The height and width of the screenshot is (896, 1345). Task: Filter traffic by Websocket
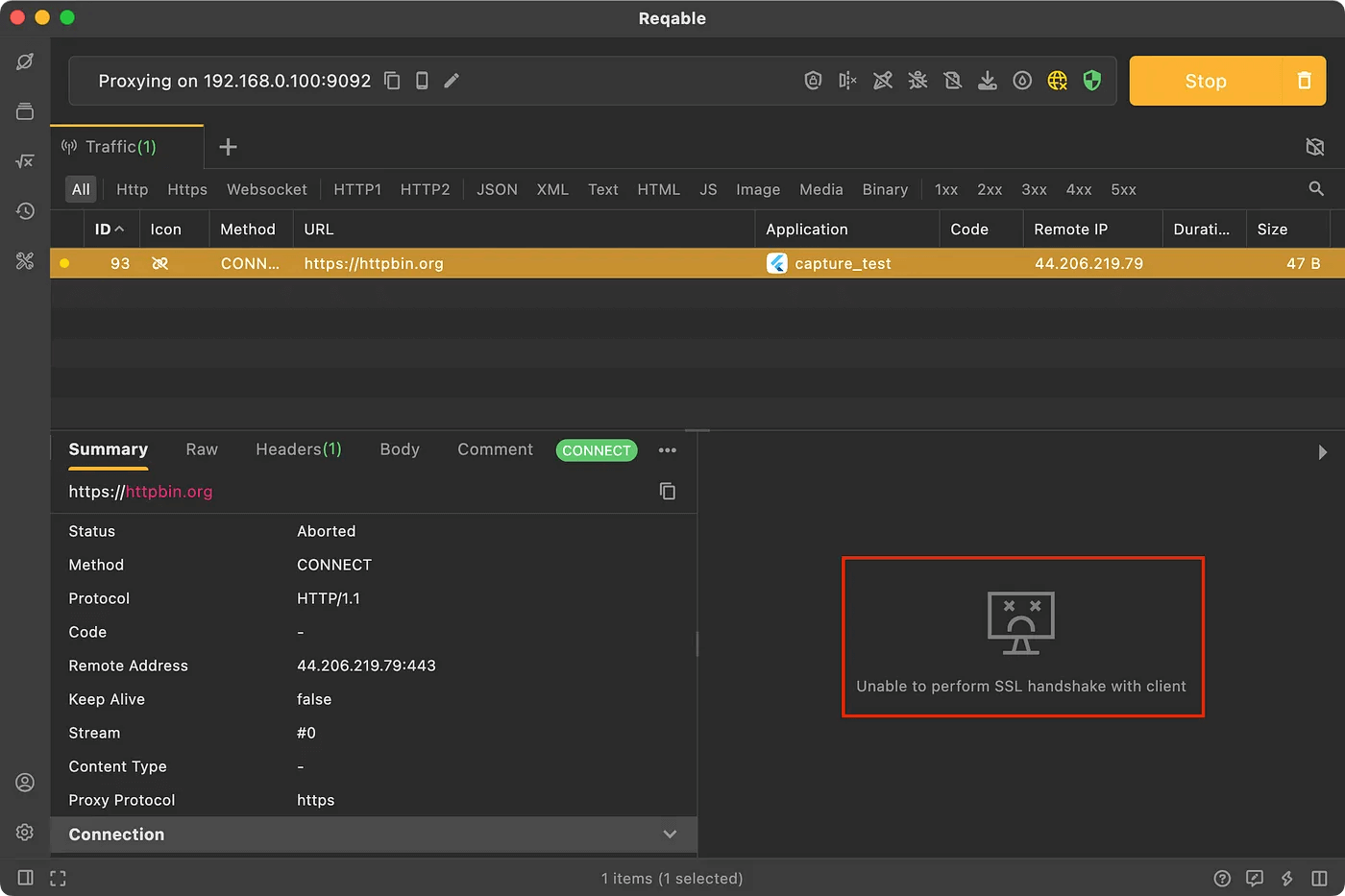(x=267, y=190)
